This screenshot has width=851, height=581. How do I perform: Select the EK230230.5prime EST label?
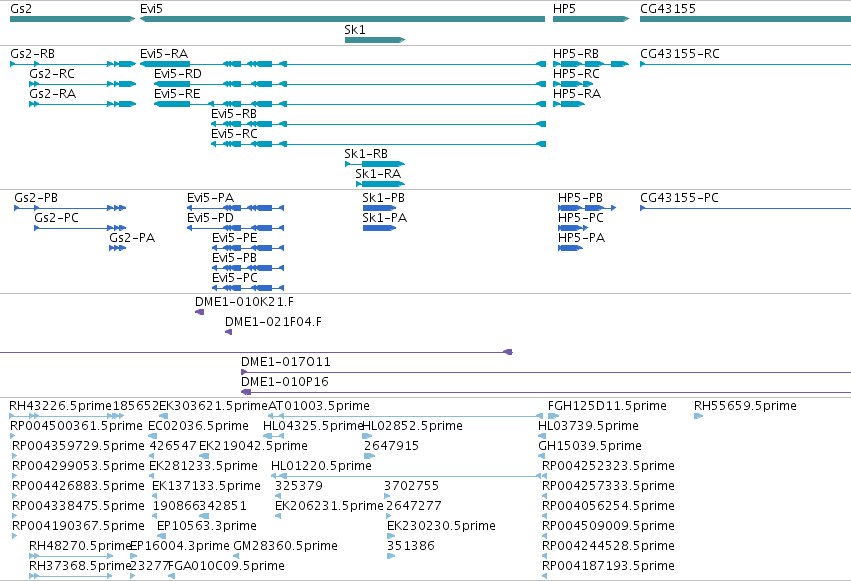[x=441, y=527]
